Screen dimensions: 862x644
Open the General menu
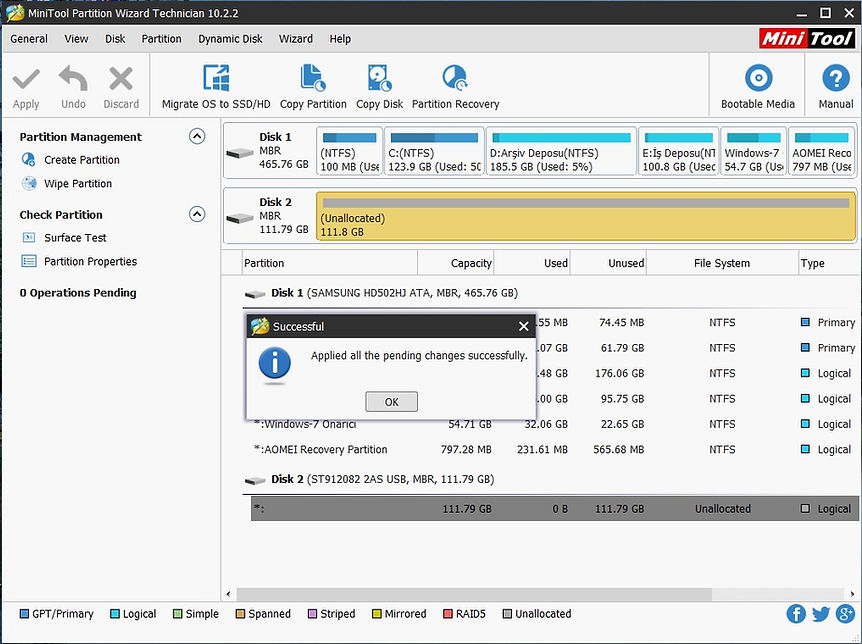(x=29, y=39)
